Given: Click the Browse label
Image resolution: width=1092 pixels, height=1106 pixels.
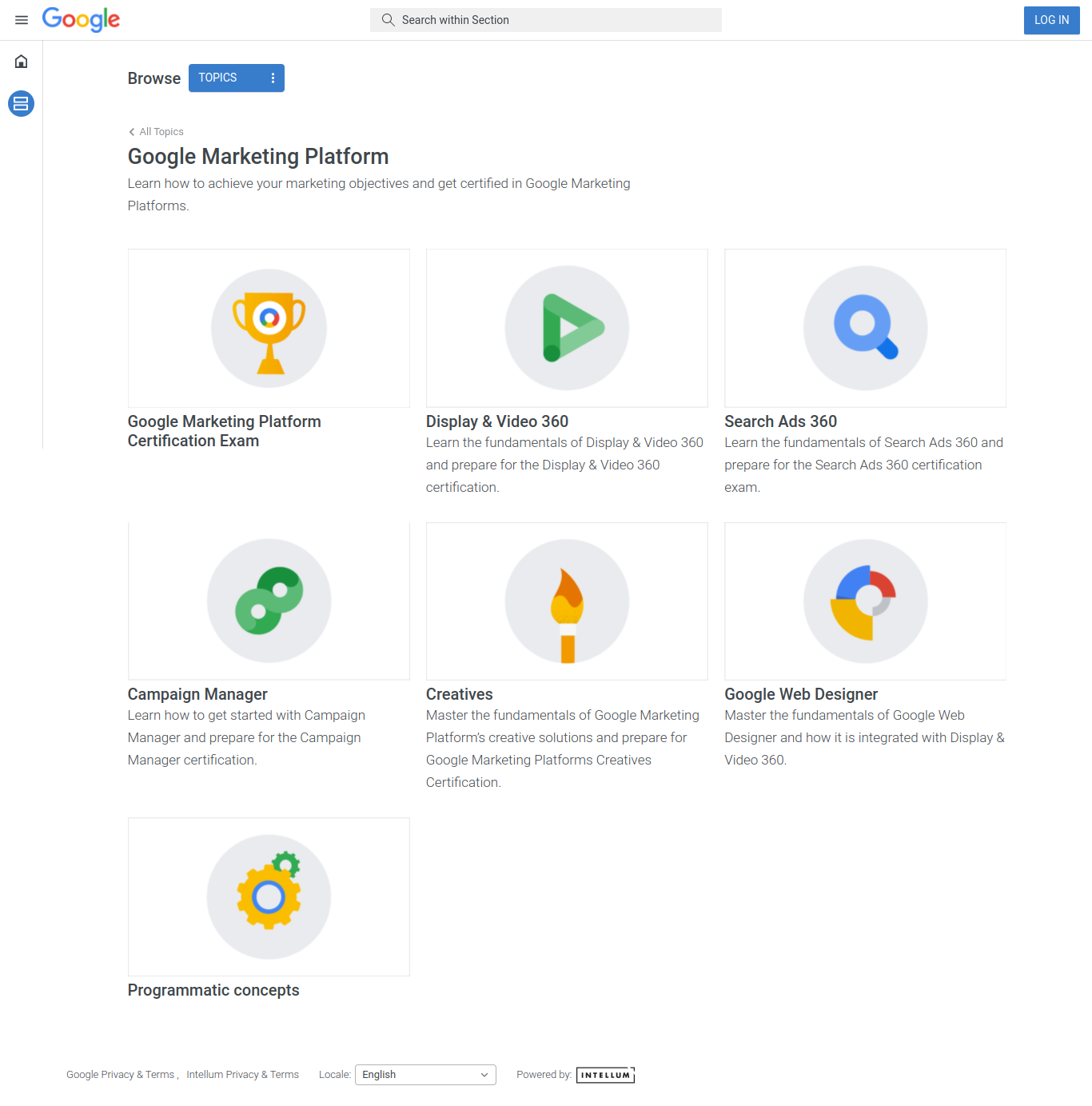Looking at the screenshot, I should pos(154,78).
